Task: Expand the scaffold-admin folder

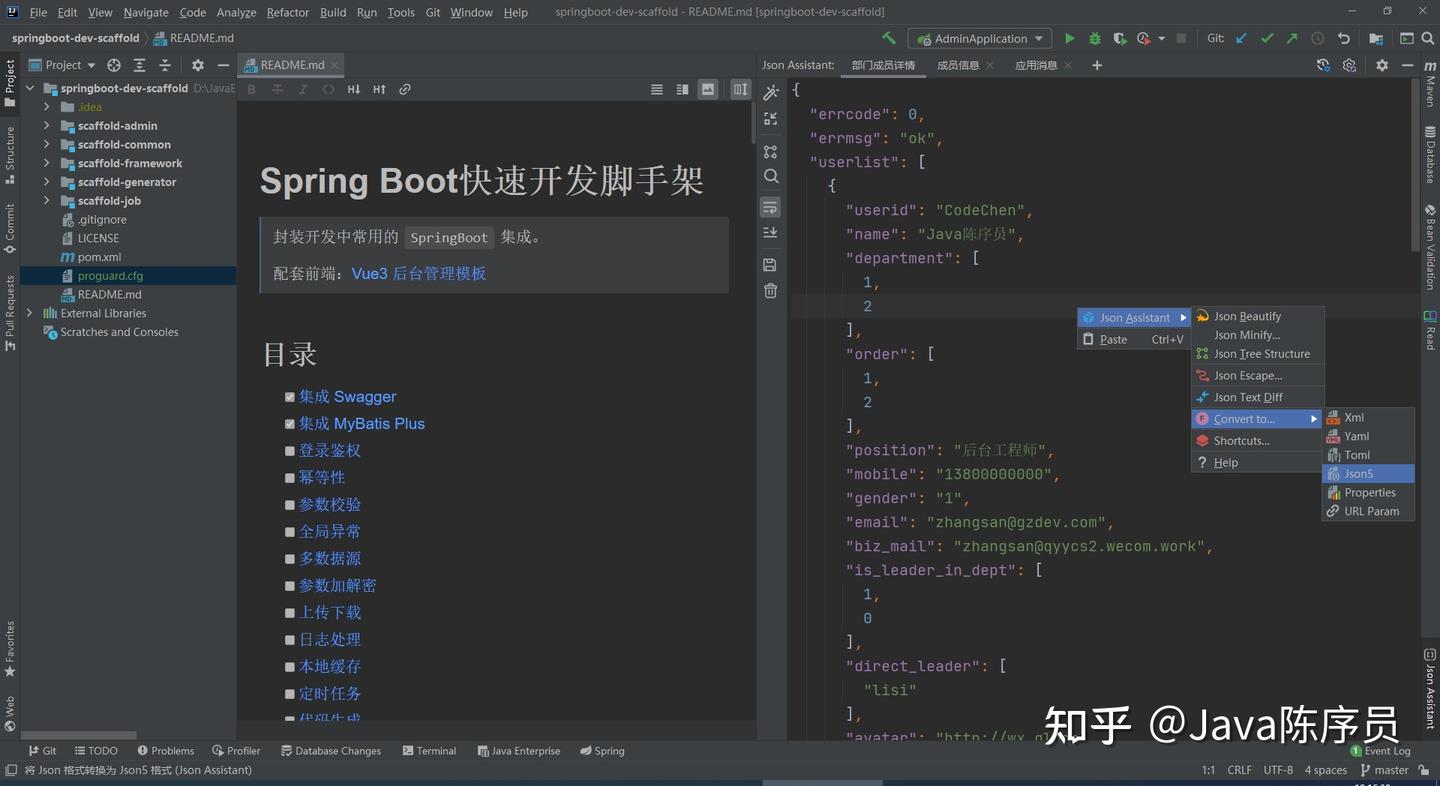Action: 46,125
